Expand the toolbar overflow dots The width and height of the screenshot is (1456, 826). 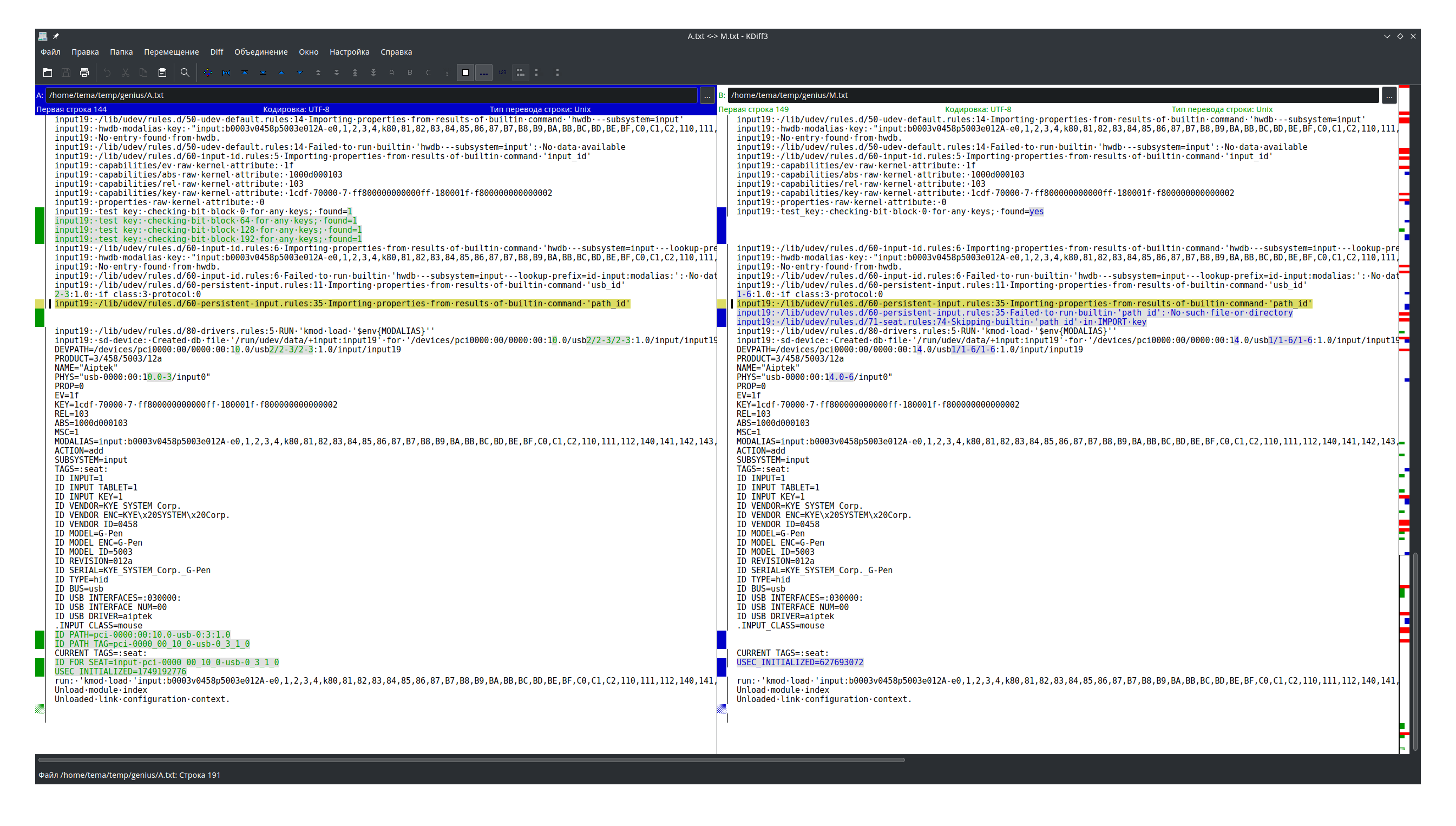click(557, 73)
